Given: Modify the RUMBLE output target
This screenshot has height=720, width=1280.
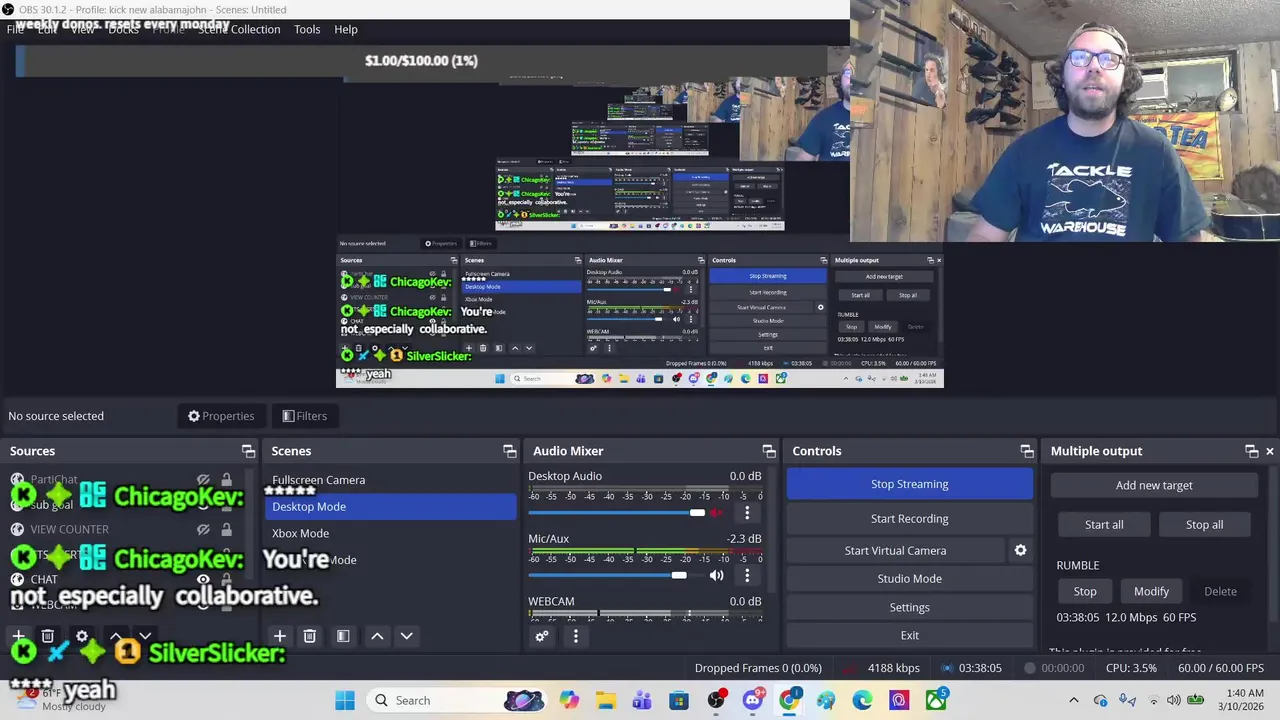Looking at the screenshot, I should [x=1151, y=591].
